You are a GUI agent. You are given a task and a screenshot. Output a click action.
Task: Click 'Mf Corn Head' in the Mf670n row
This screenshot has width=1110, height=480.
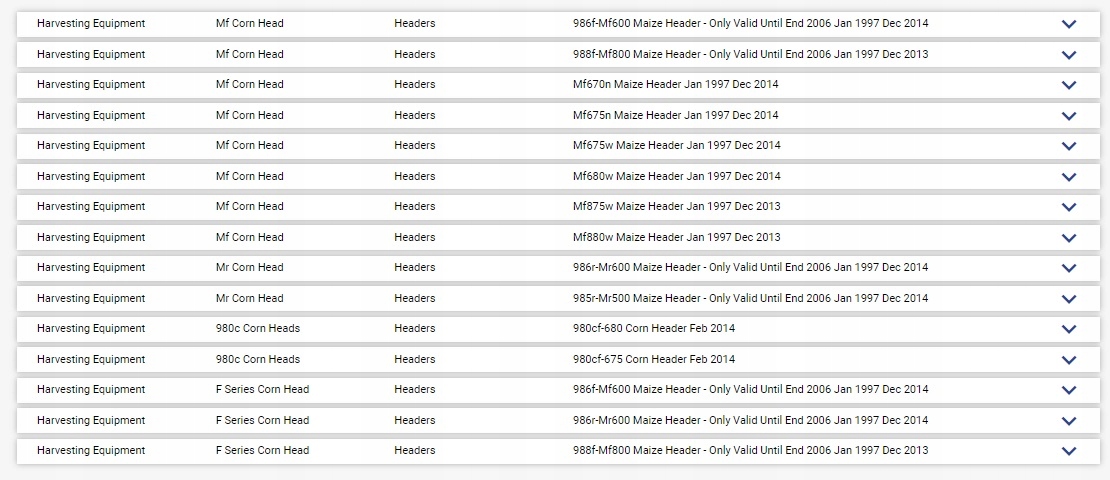tap(249, 84)
